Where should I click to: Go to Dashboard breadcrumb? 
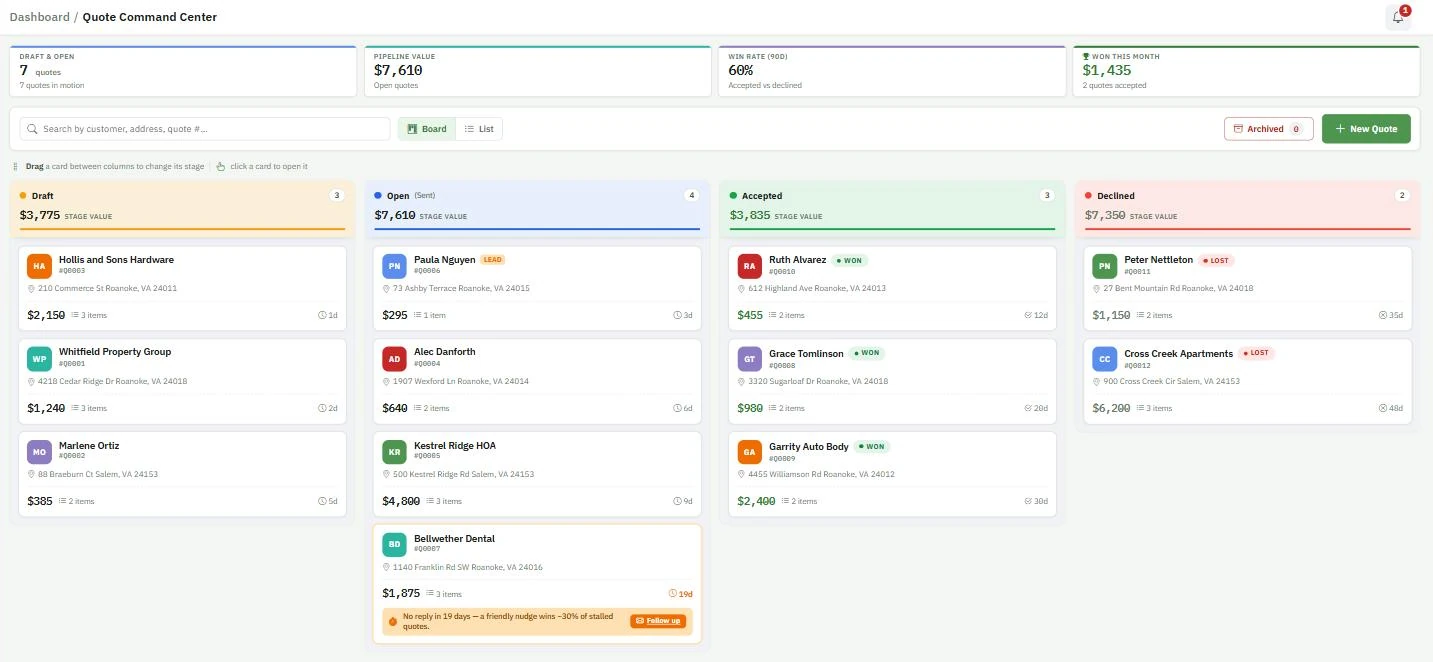tap(40, 17)
